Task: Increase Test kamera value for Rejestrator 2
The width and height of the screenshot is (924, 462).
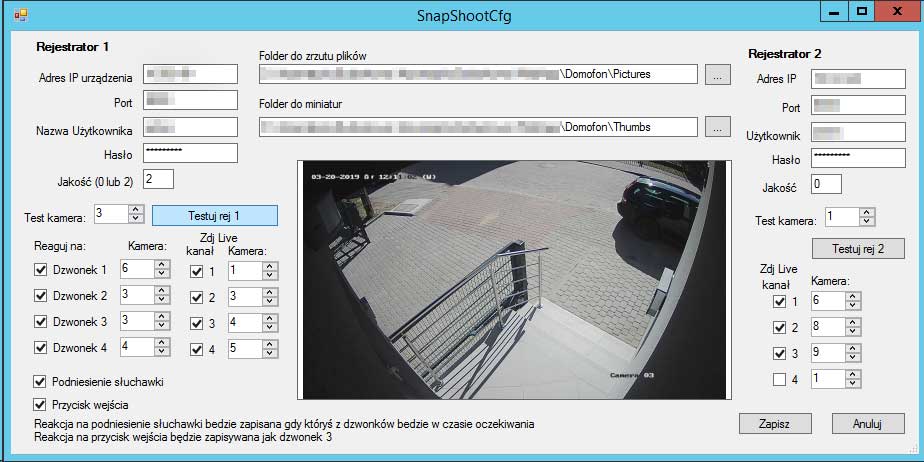Action: tap(866, 212)
